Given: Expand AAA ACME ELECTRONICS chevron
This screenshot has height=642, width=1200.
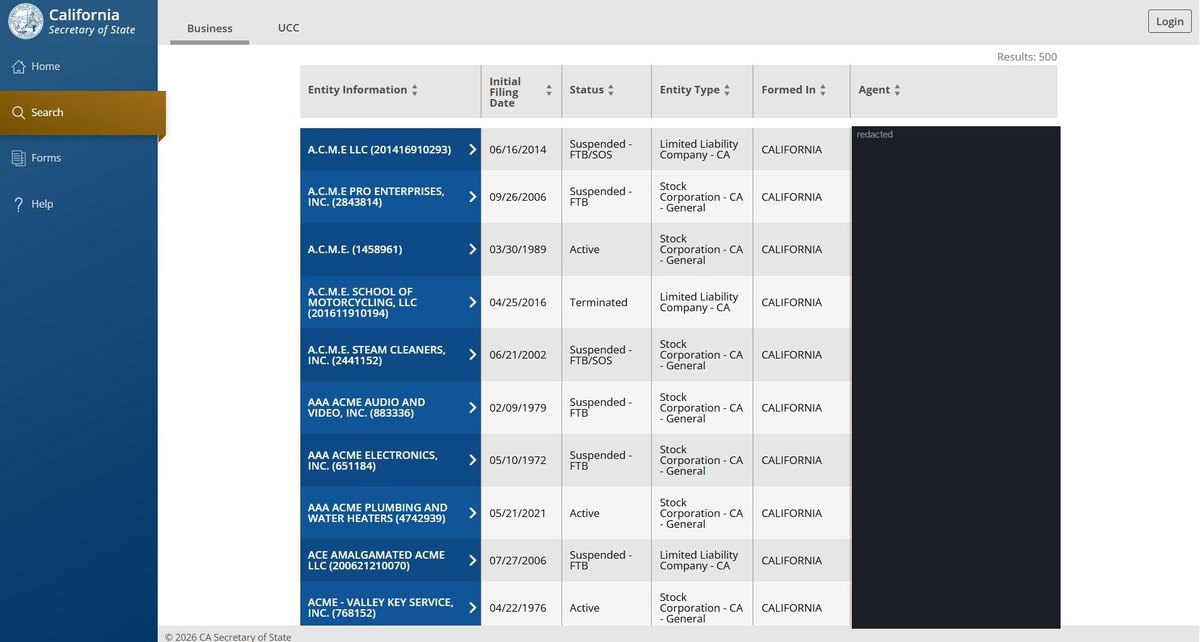Looking at the screenshot, I should [472, 460].
